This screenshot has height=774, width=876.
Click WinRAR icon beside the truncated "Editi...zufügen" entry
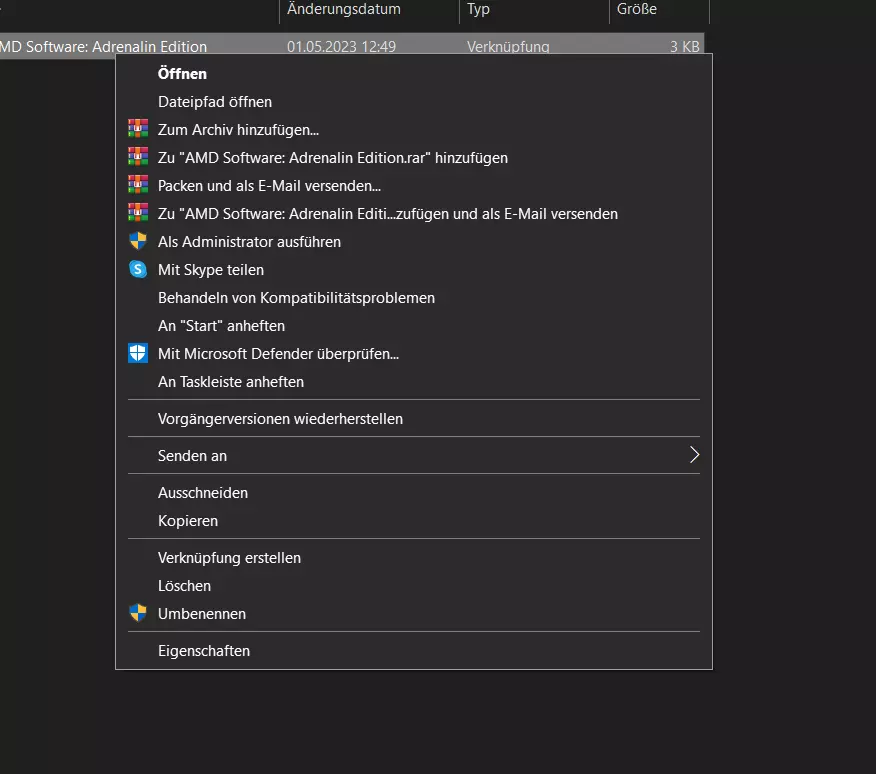[138, 213]
